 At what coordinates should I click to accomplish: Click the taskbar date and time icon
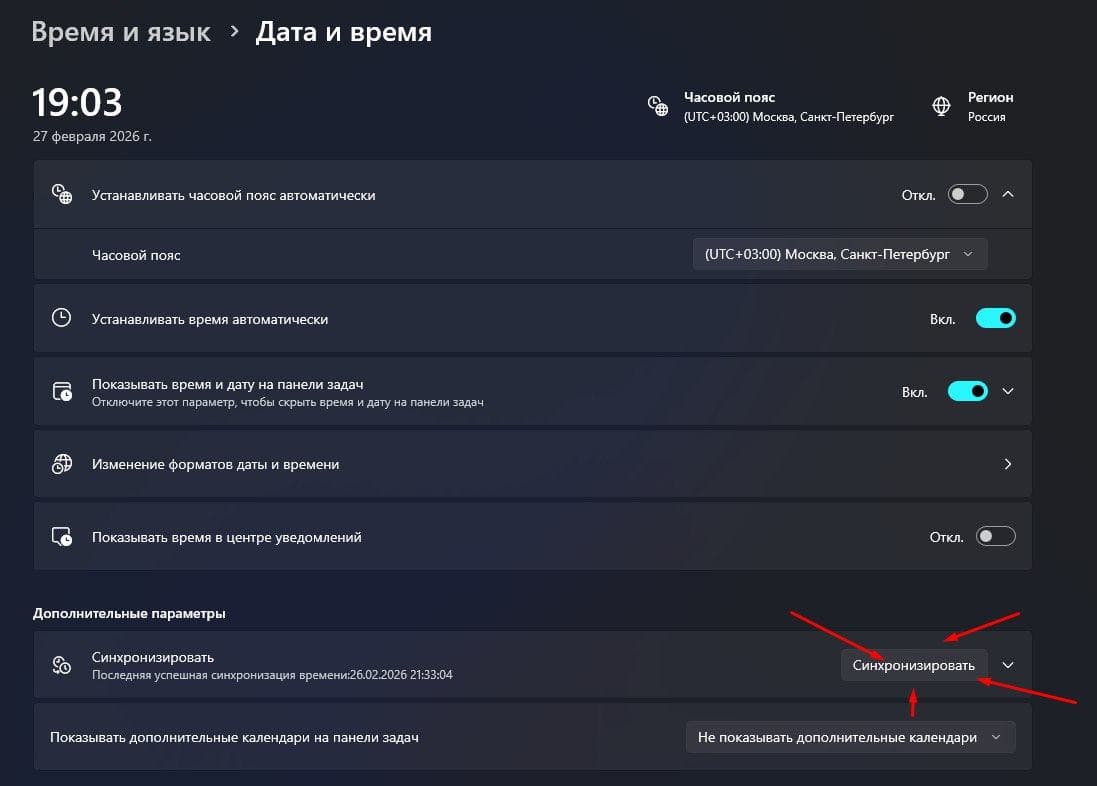[x=62, y=391]
